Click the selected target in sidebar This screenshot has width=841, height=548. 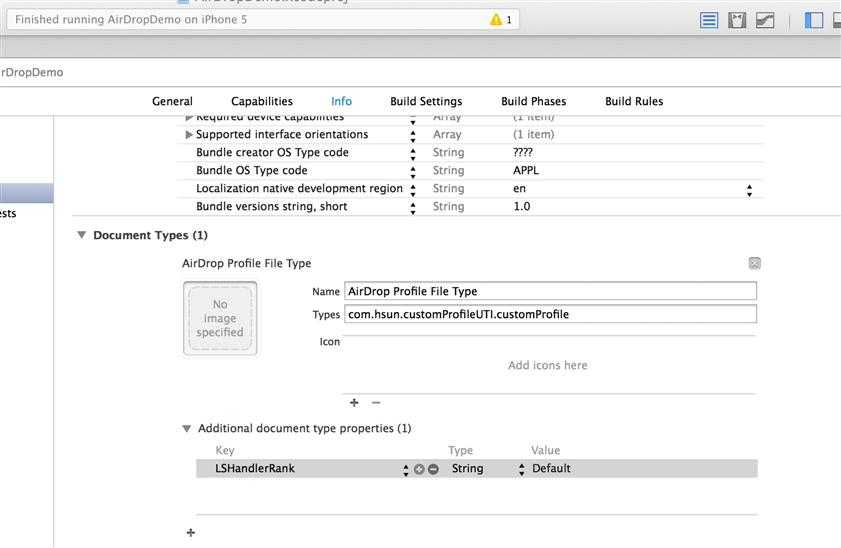point(26,193)
